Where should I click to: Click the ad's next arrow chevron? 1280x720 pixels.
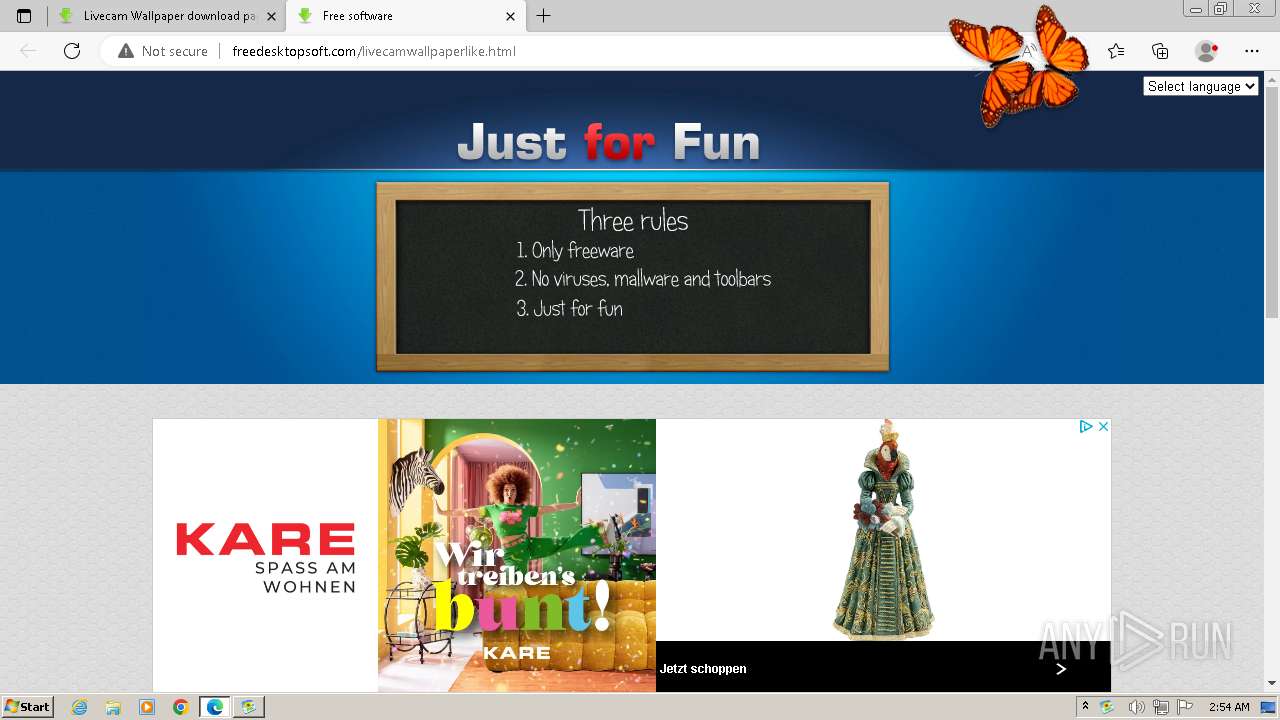coord(1061,668)
